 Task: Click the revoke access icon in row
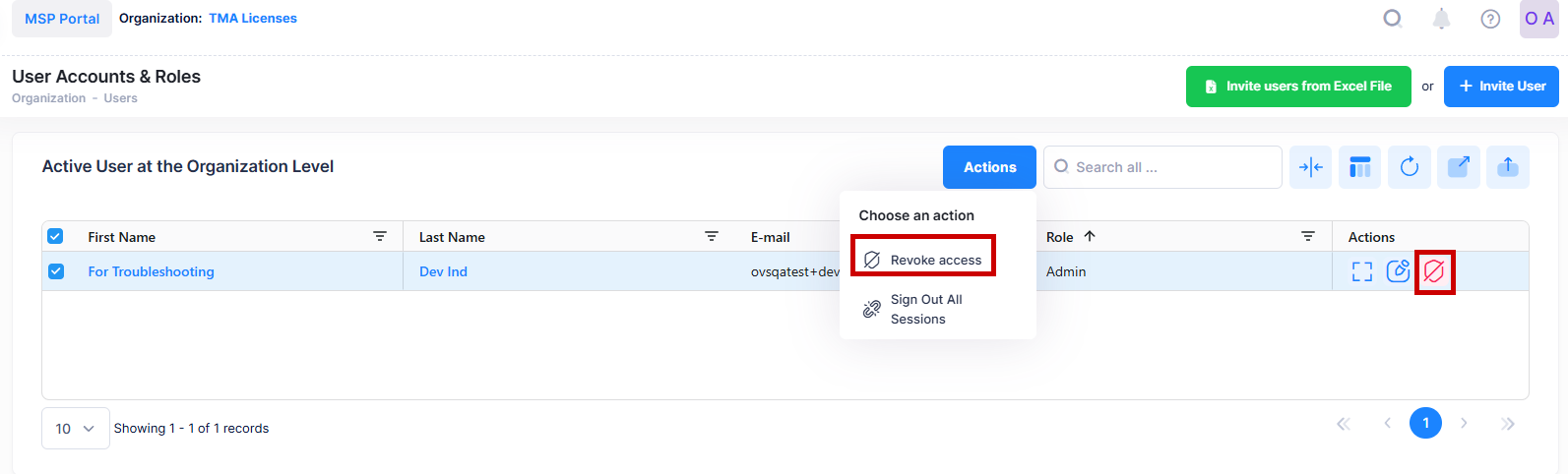(x=1434, y=271)
